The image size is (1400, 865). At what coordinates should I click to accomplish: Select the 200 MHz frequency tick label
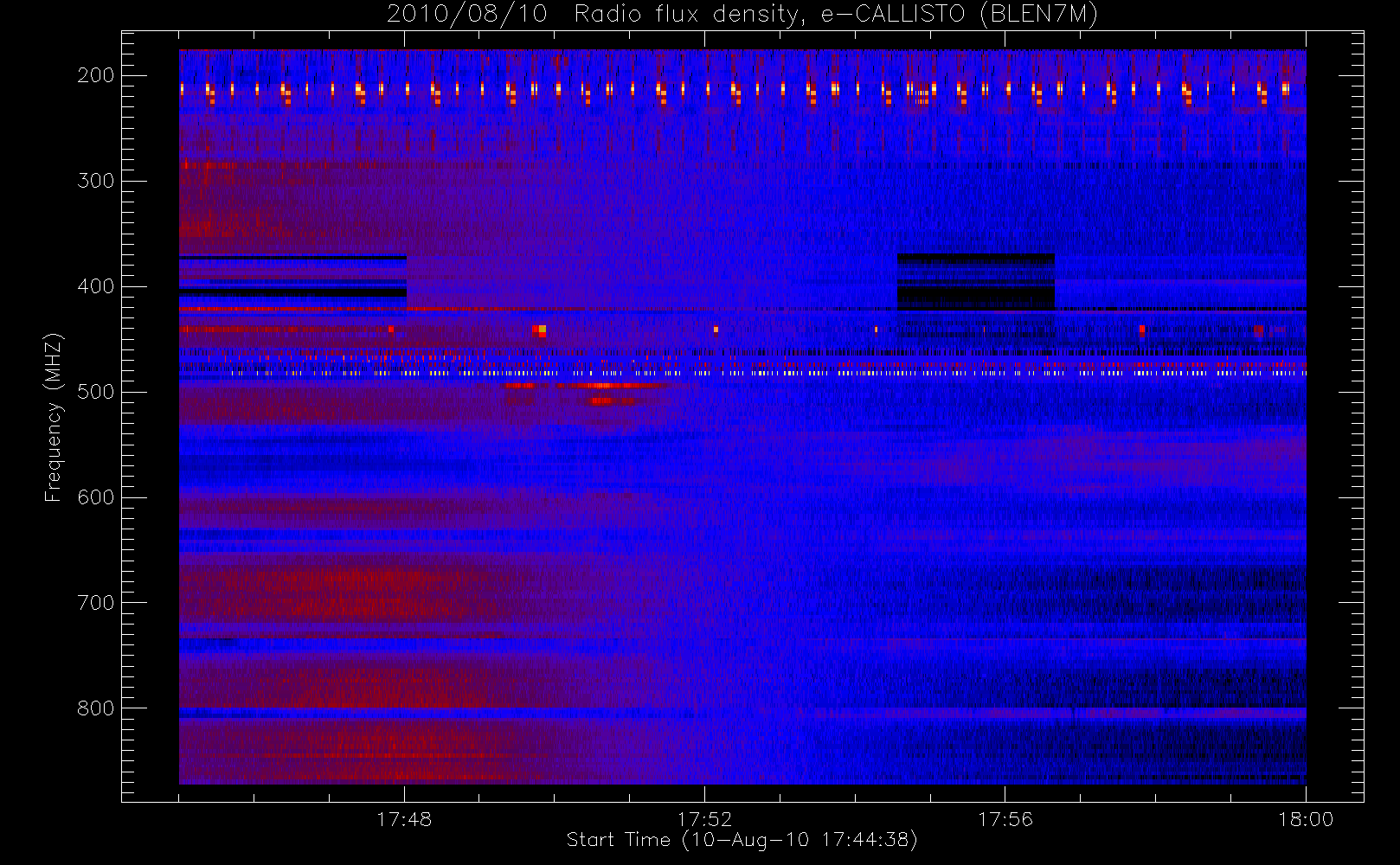[95, 75]
